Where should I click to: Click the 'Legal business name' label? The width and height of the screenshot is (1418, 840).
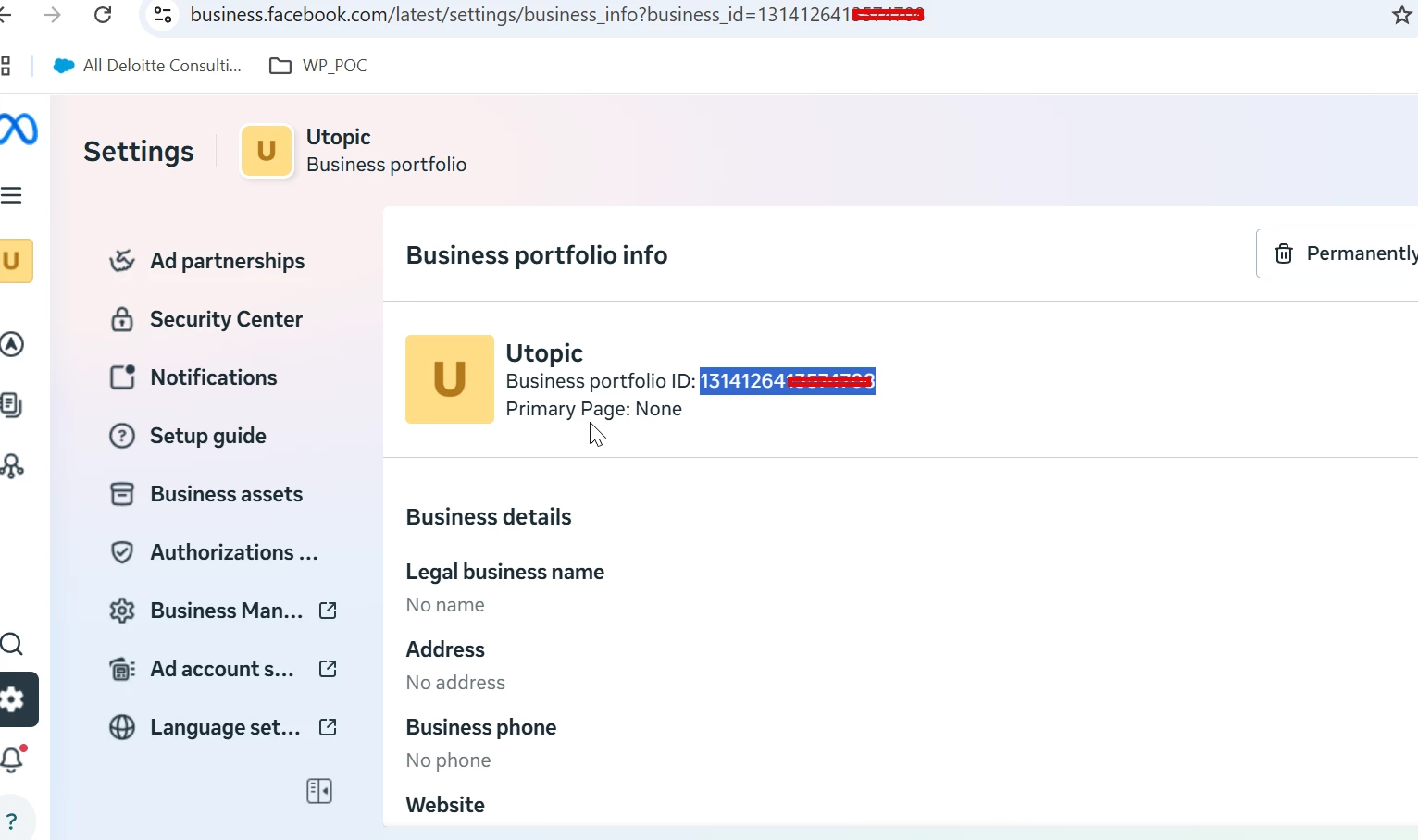pyautogui.click(x=505, y=572)
